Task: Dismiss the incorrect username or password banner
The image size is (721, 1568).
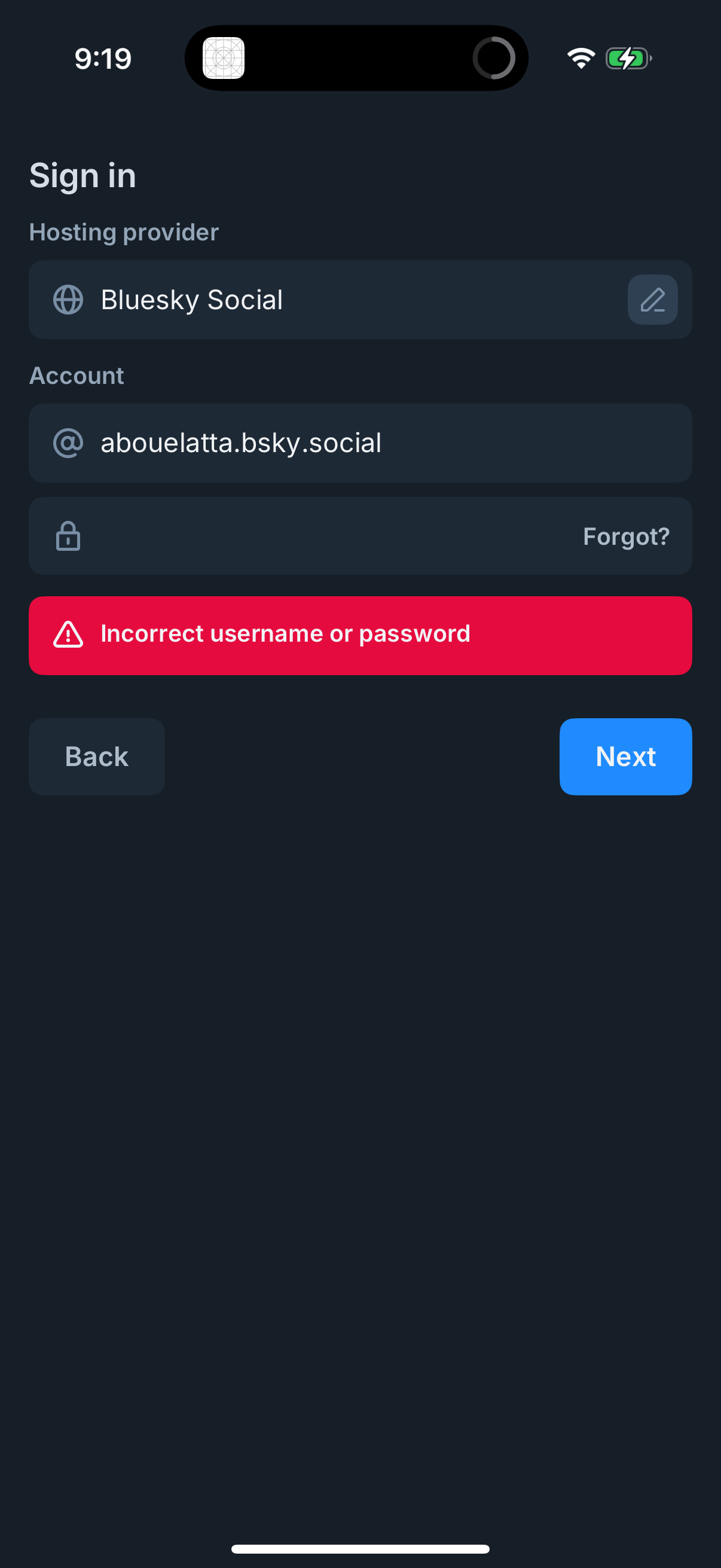Action: (x=360, y=634)
